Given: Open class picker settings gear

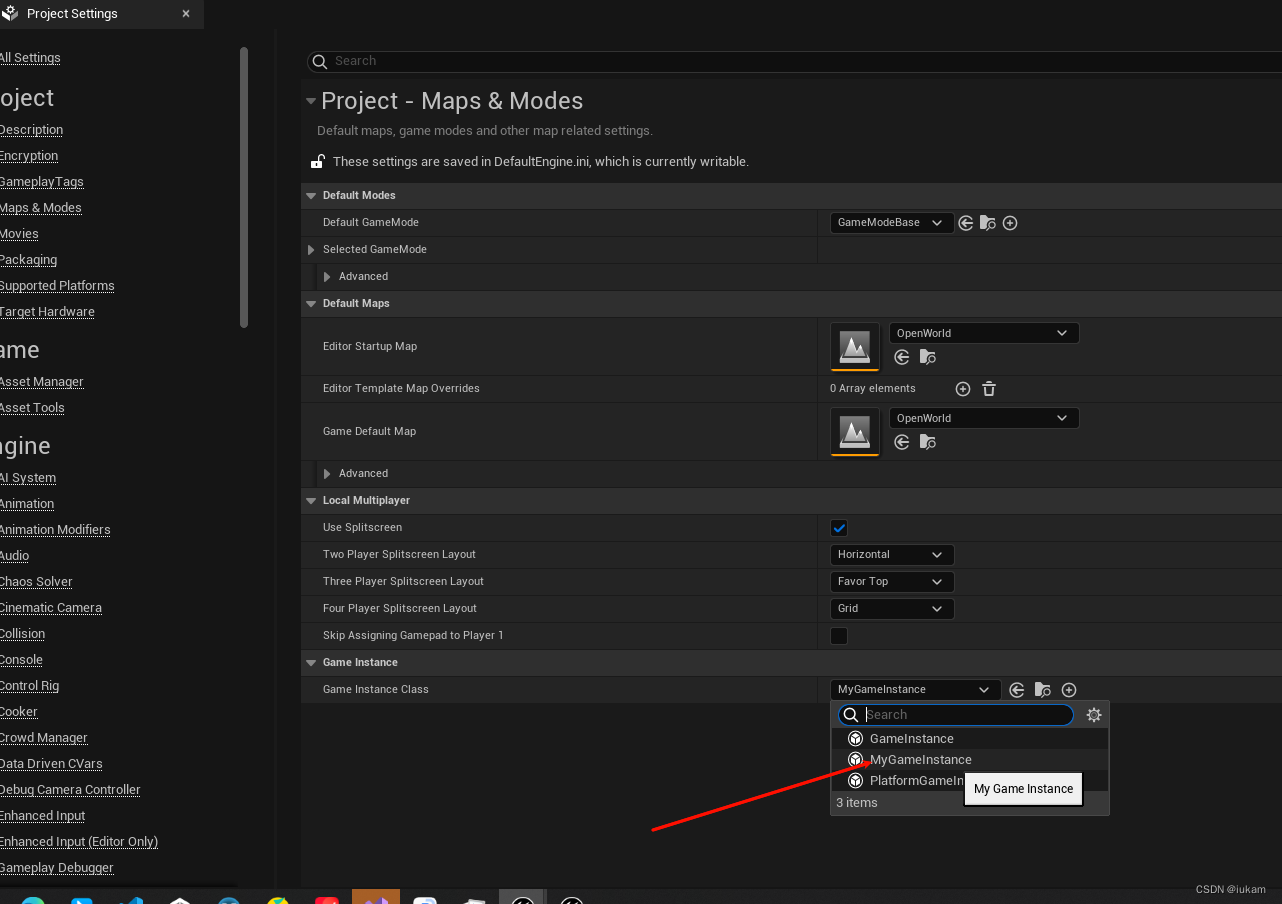Looking at the screenshot, I should pyautogui.click(x=1094, y=715).
